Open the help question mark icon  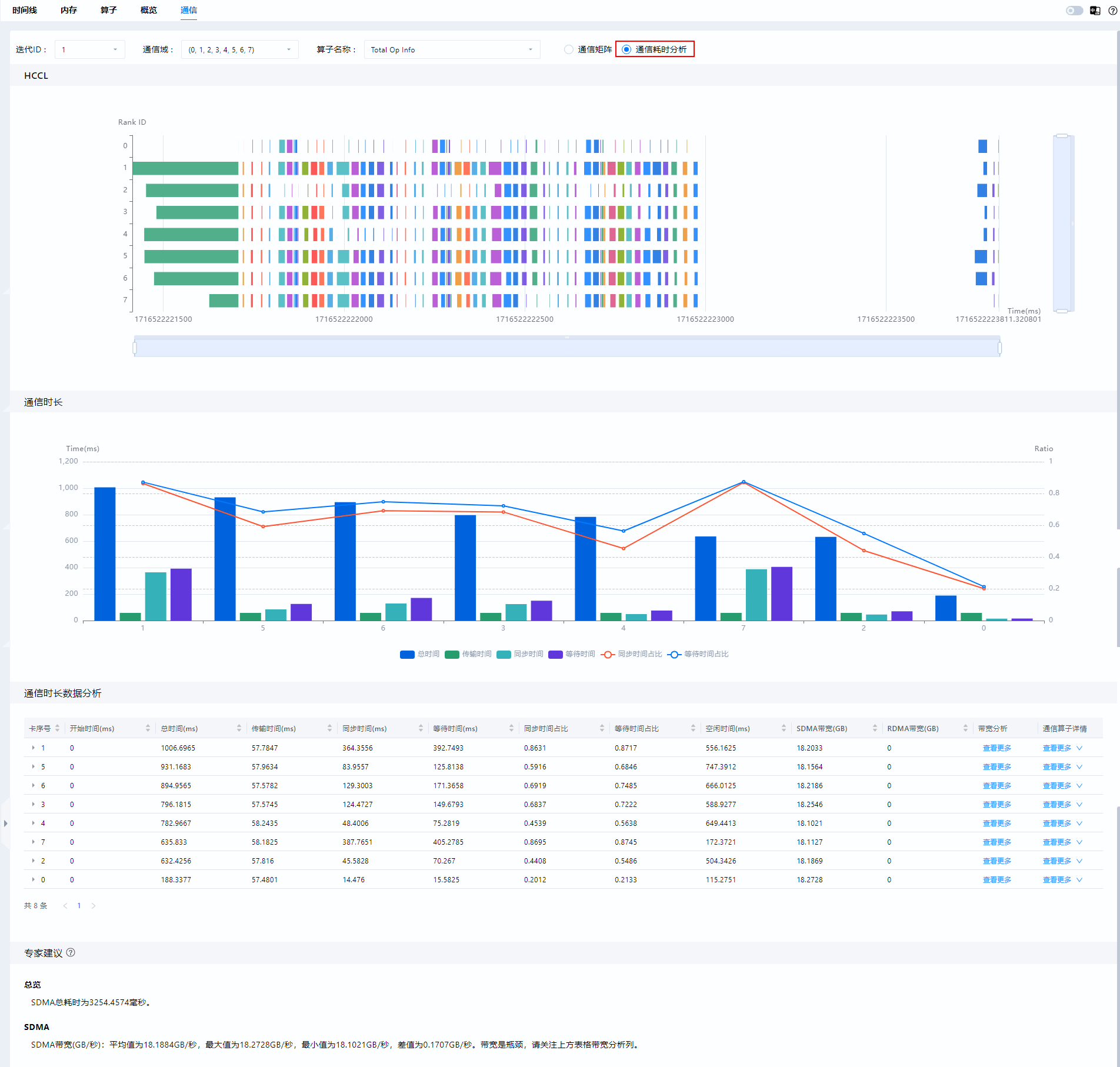[1113, 11]
